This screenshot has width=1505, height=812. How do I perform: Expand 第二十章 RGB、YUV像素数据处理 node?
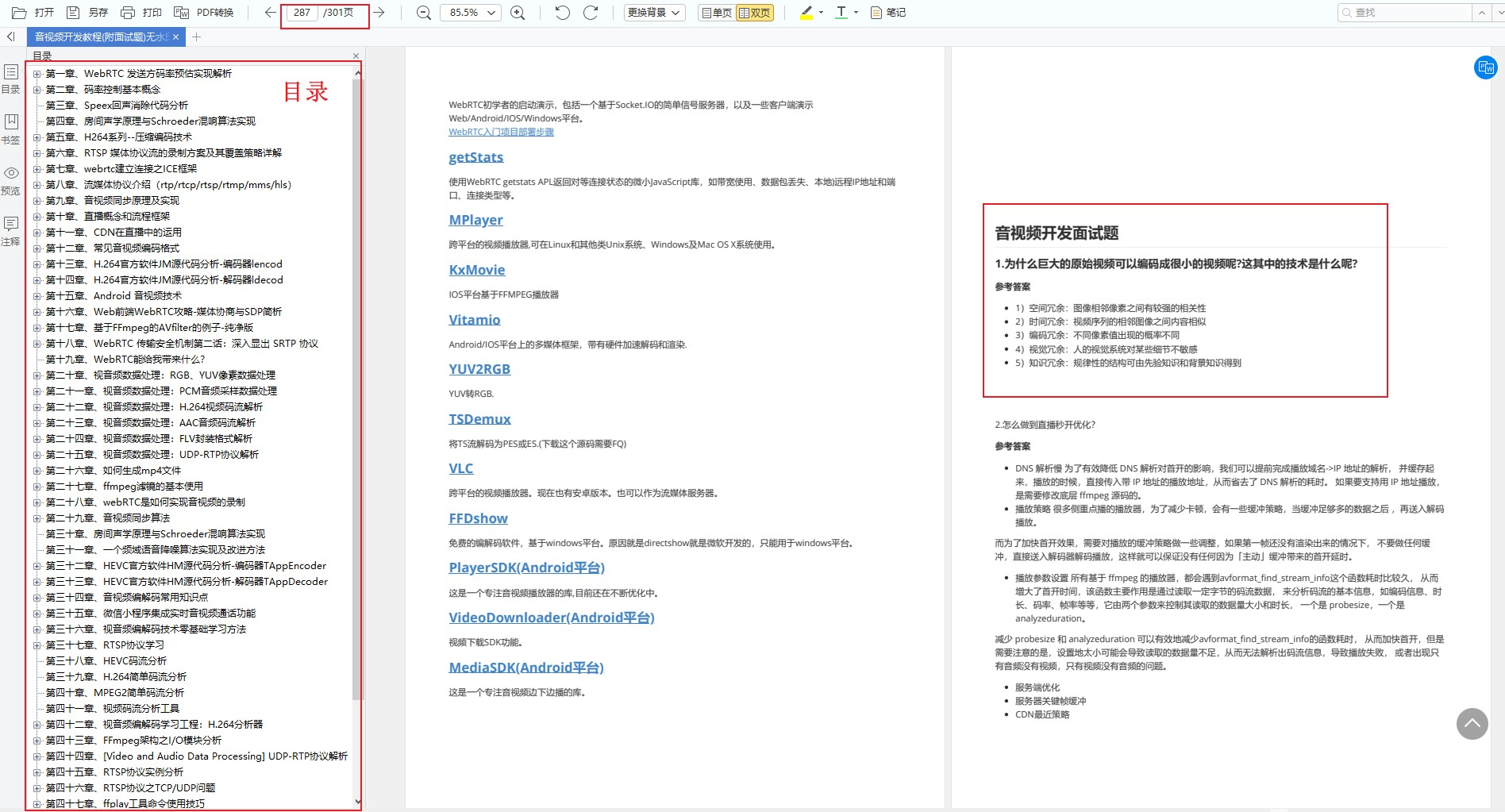click(x=37, y=375)
